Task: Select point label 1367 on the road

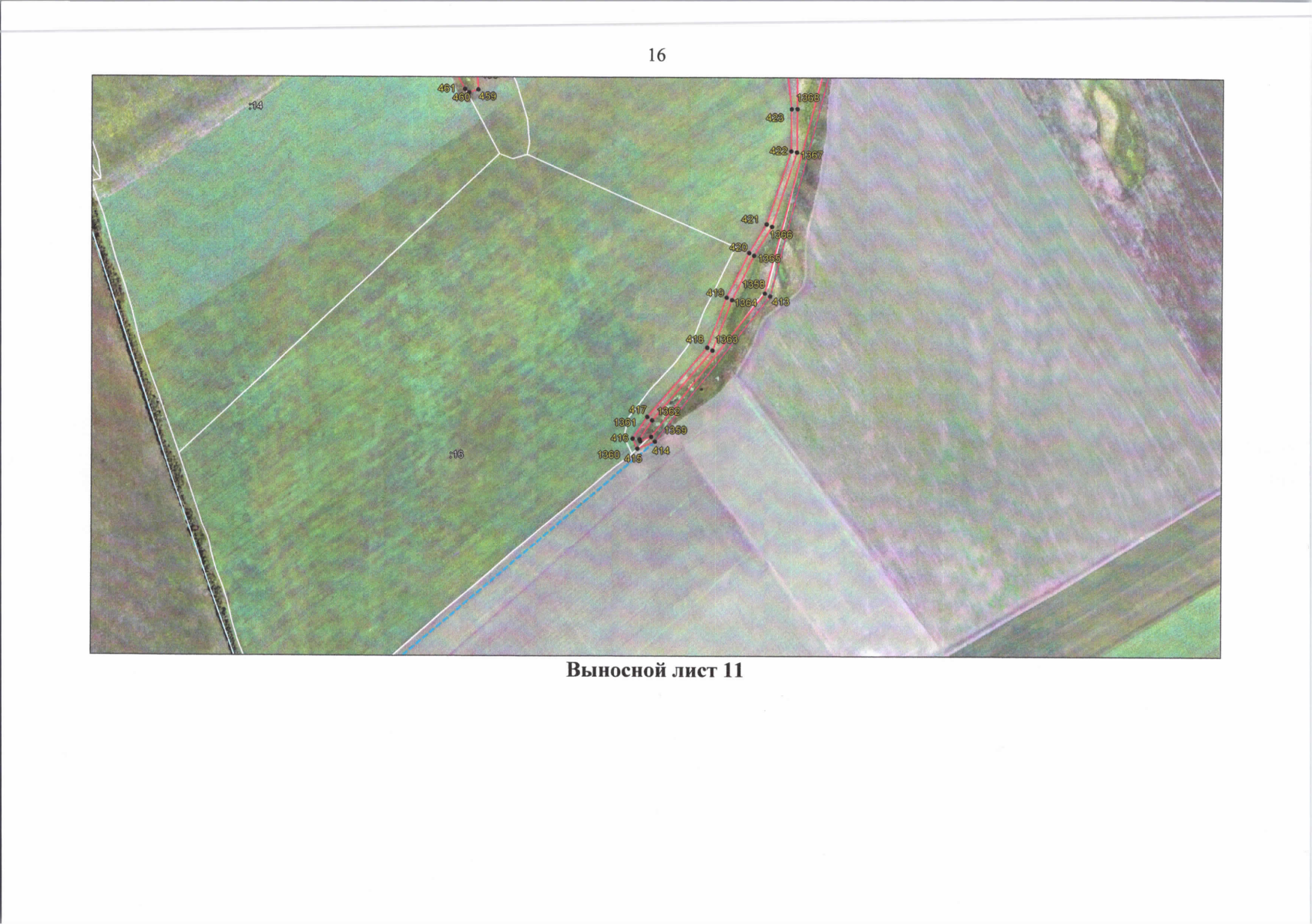Action: click(x=812, y=156)
